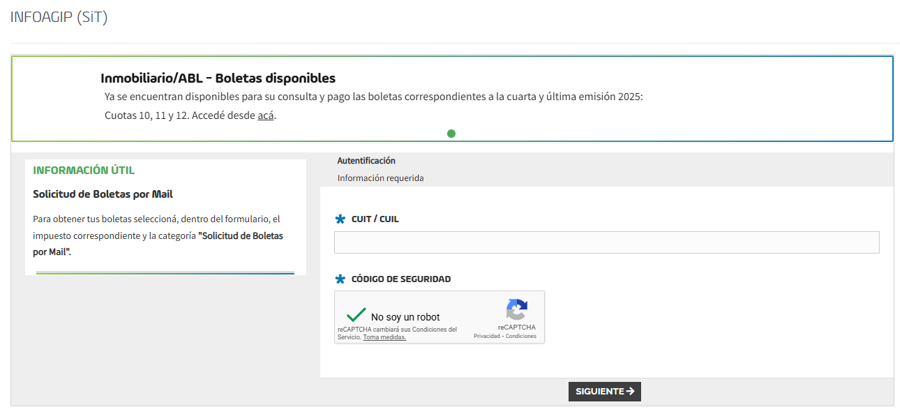Click the INFORMACIÓN ÚTIL panel heading
The width and height of the screenshot is (900, 410).
[x=84, y=170]
